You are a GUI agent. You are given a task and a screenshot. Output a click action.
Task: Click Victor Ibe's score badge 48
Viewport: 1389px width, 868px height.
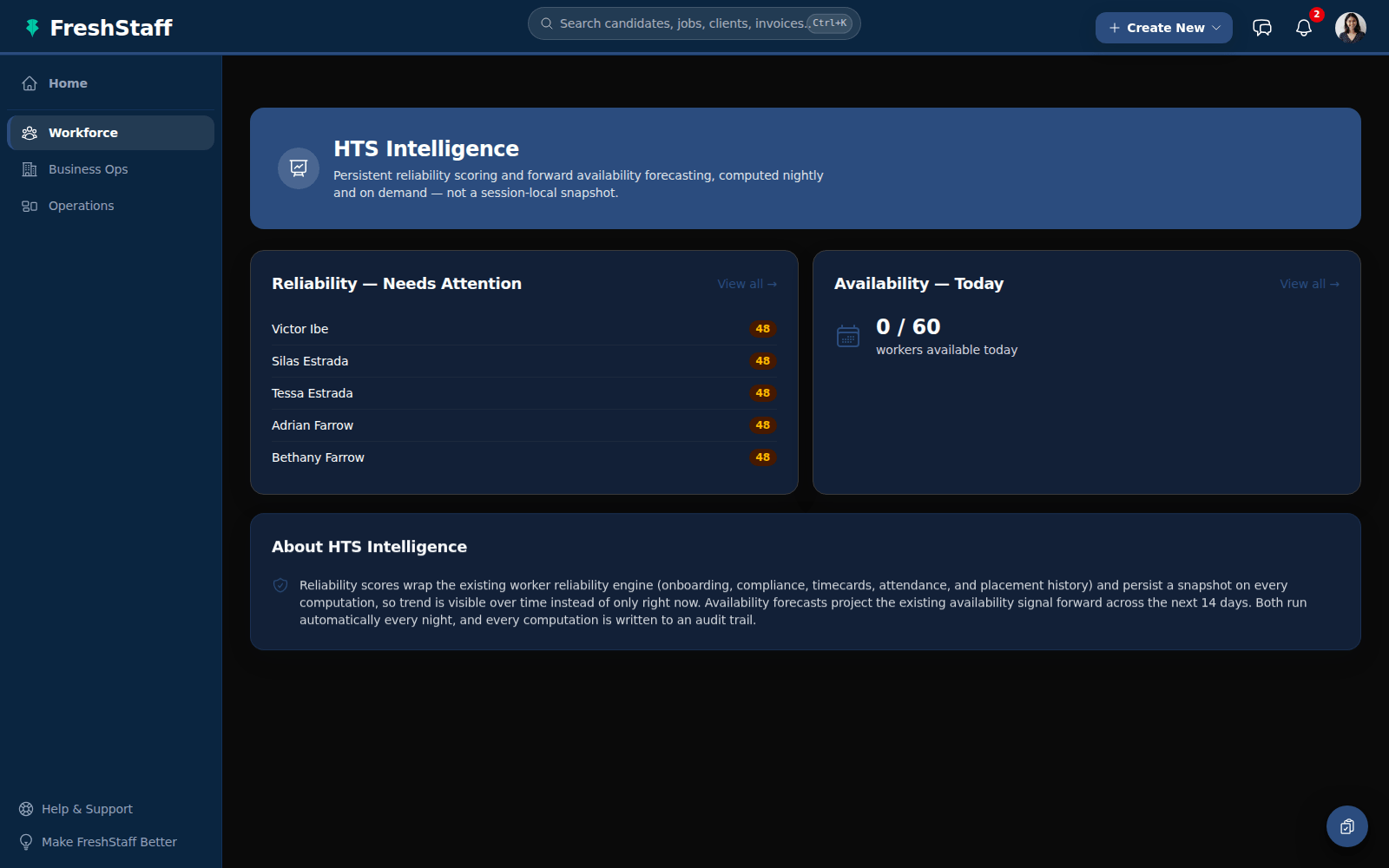click(763, 329)
